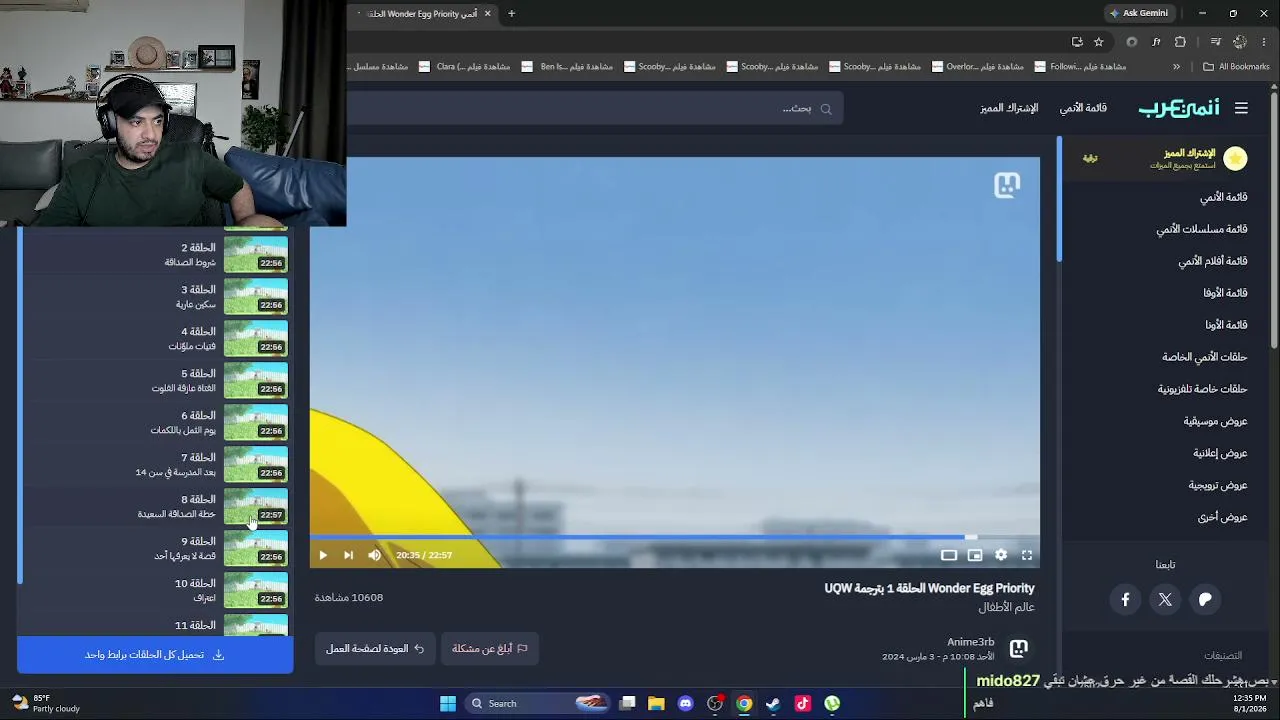Click the Anime3rb uploader avatar icon
This screenshot has height=720, width=1280.
click(1019, 649)
